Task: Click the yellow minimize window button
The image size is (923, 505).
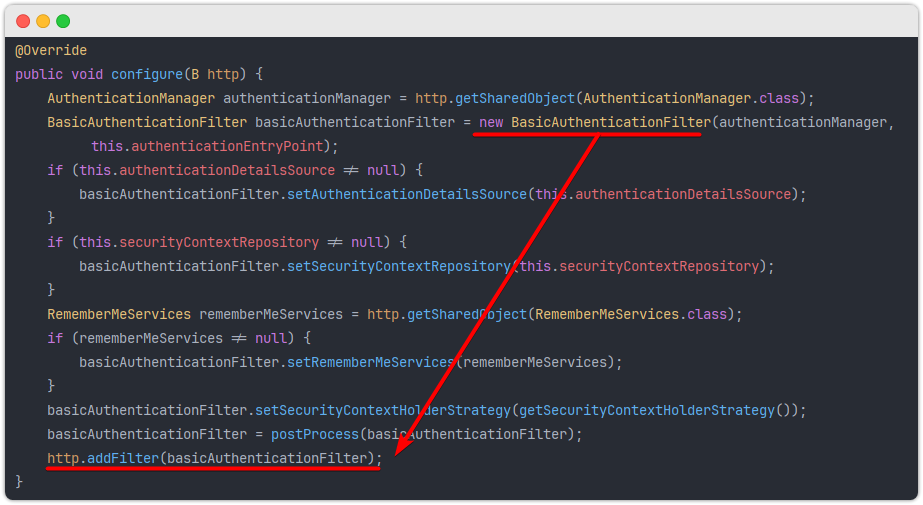Action: 43,22
